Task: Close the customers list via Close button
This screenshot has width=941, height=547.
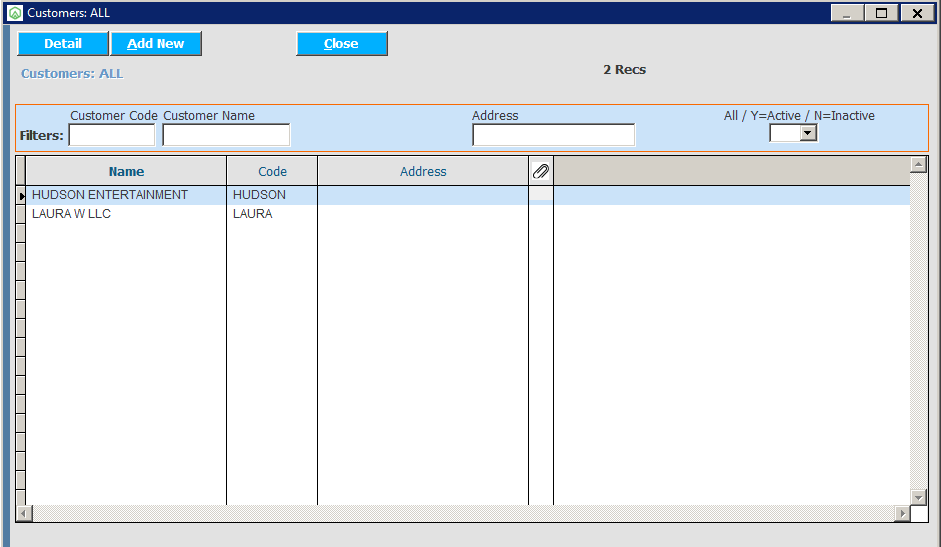Action: pyautogui.click(x=342, y=44)
